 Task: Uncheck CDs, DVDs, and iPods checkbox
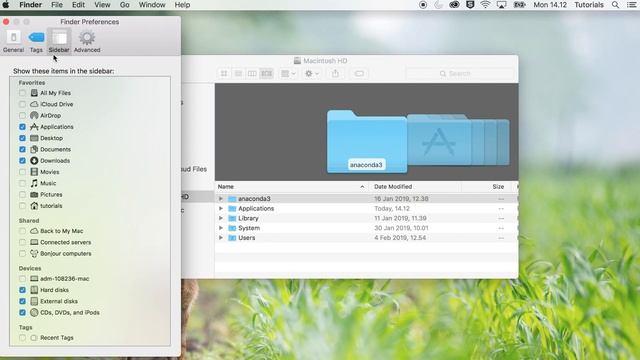pos(22,313)
